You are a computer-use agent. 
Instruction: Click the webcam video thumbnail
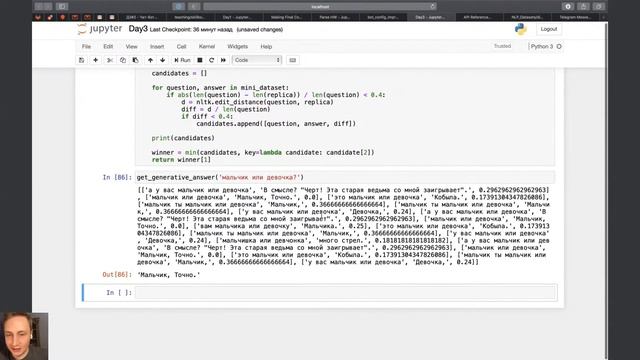pyautogui.click(x=24, y=336)
